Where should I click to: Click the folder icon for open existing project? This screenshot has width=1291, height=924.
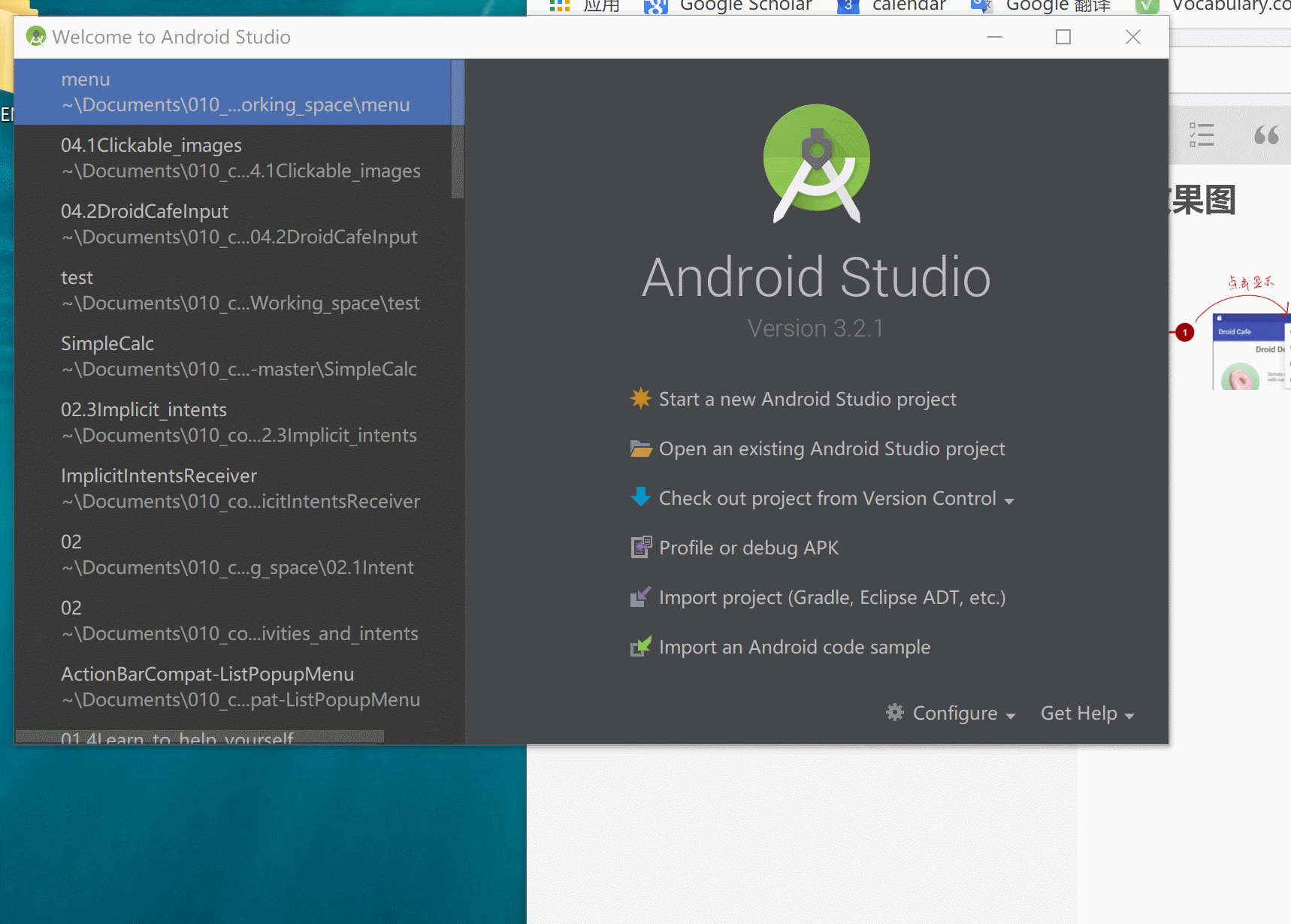point(640,448)
